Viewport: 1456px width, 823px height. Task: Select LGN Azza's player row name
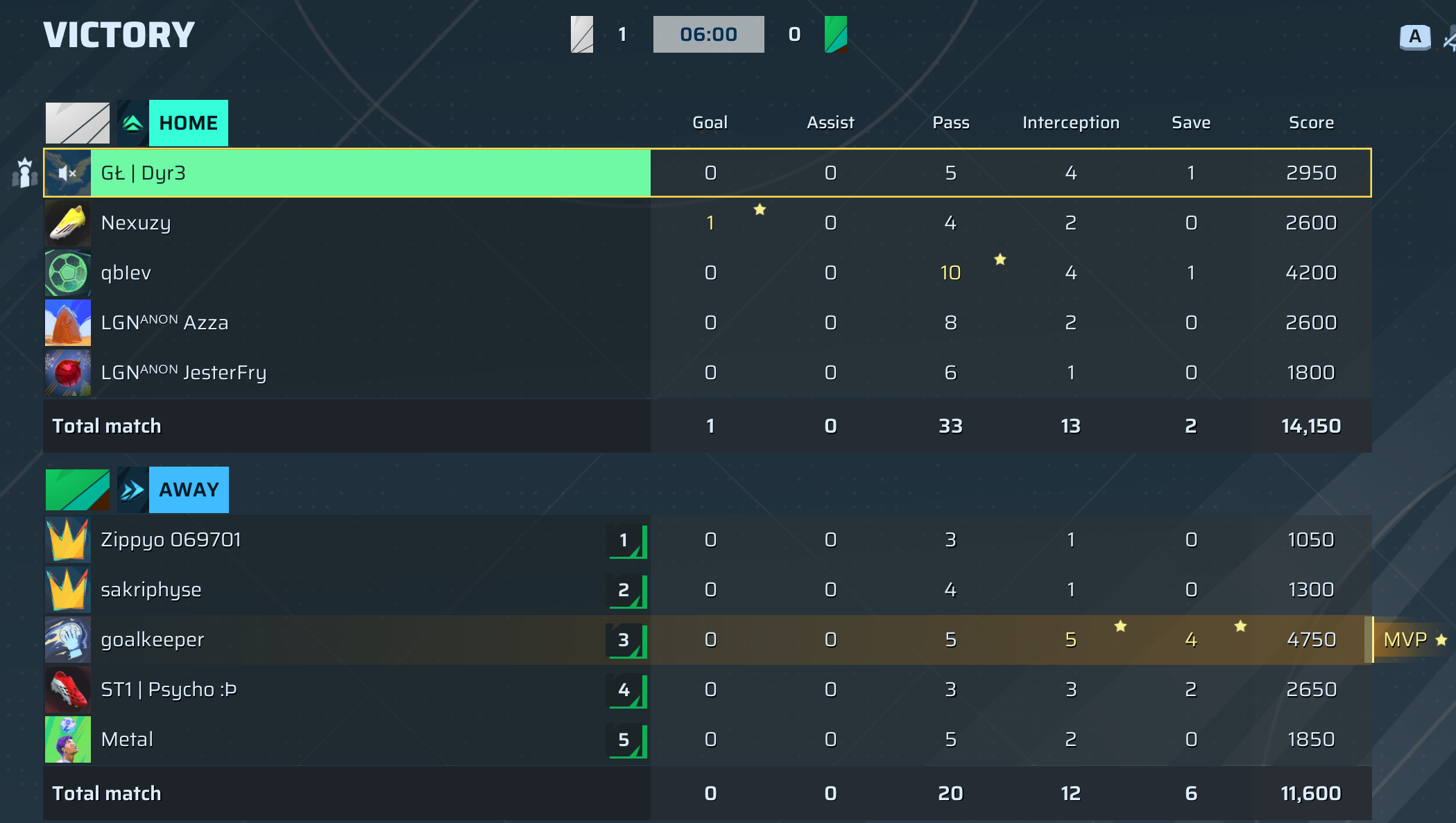(x=164, y=323)
